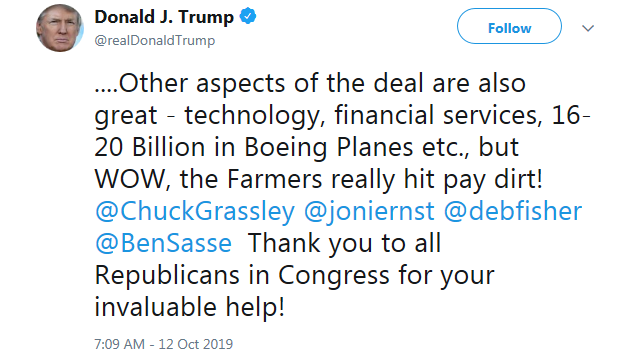Viewport: 631px width, 364px height.
Task: Visit the @realDonaldTrump handle link
Action: click(155, 40)
